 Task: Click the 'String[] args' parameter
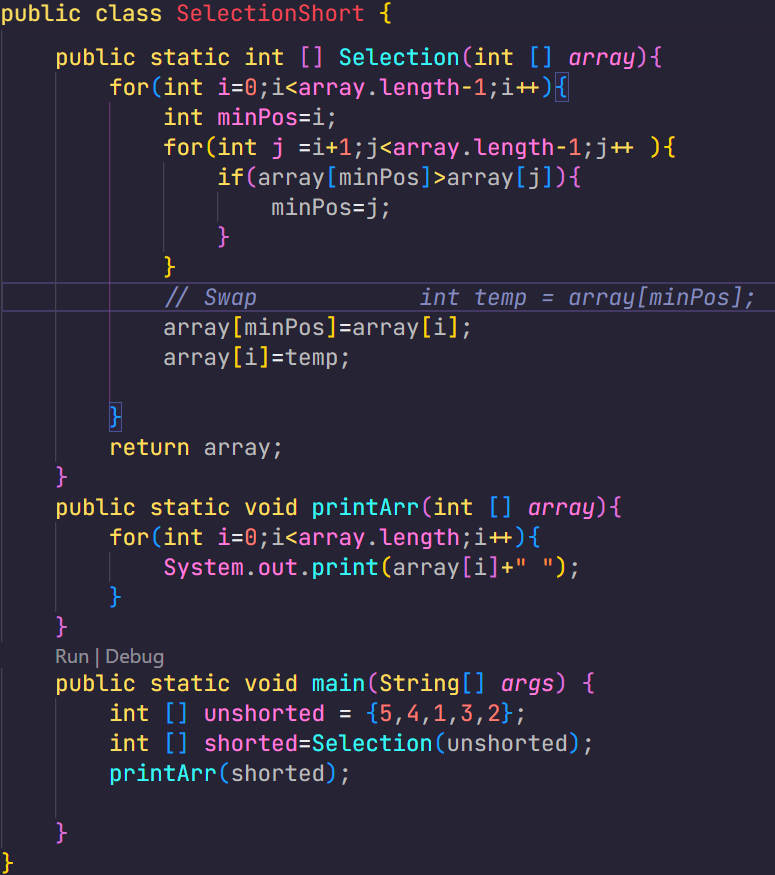tap(466, 684)
